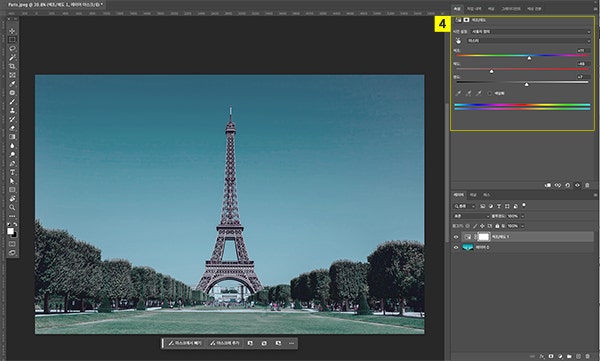Select the Clone Stamp tool
The width and height of the screenshot is (600, 361).
(12, 110)
